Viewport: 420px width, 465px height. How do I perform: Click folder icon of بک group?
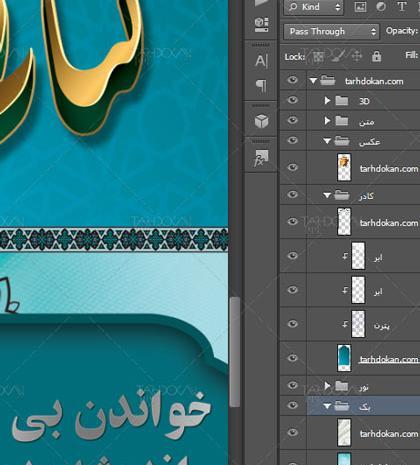point(342,406)
